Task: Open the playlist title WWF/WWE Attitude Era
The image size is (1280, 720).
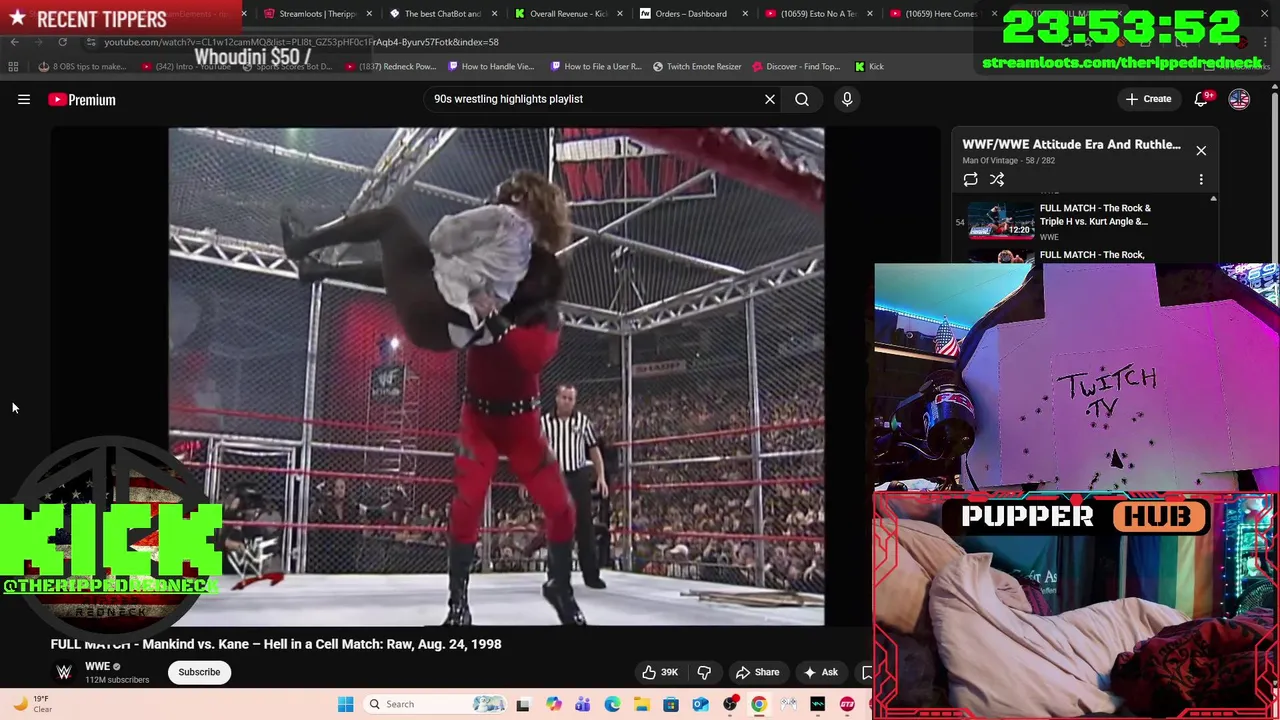Action: (x=1071, y=144)
